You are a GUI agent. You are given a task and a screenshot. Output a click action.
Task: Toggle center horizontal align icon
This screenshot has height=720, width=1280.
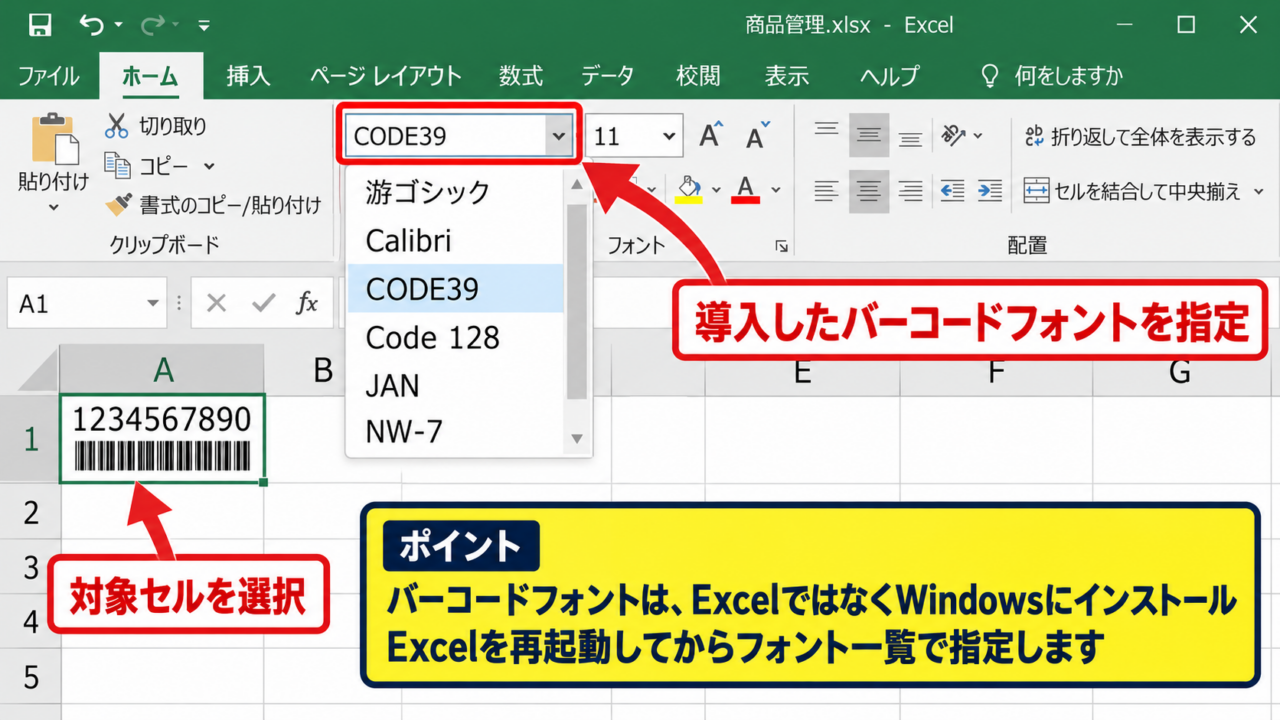point(869,190)
